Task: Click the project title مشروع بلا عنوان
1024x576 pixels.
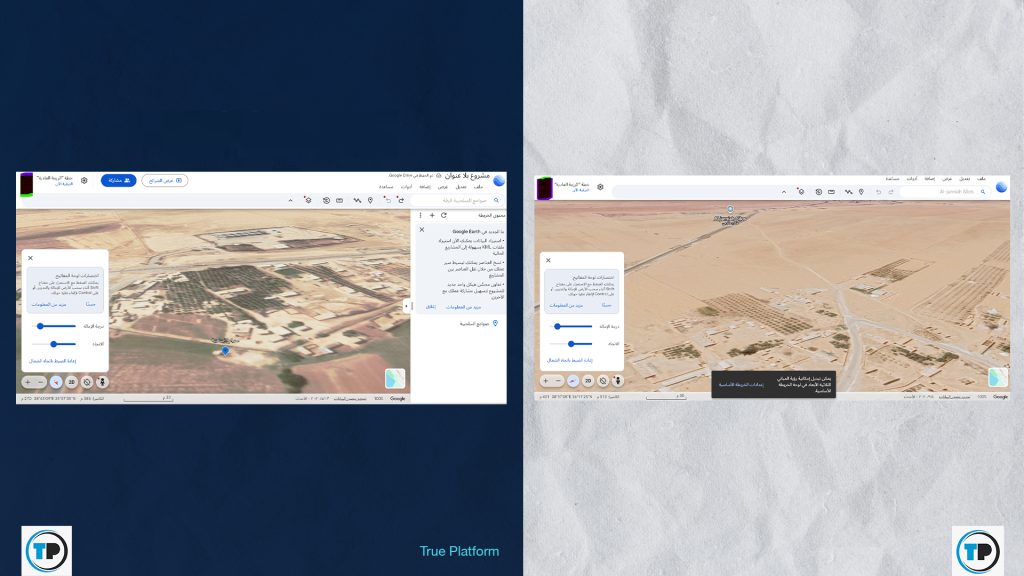Action: (x=467, y=176)
